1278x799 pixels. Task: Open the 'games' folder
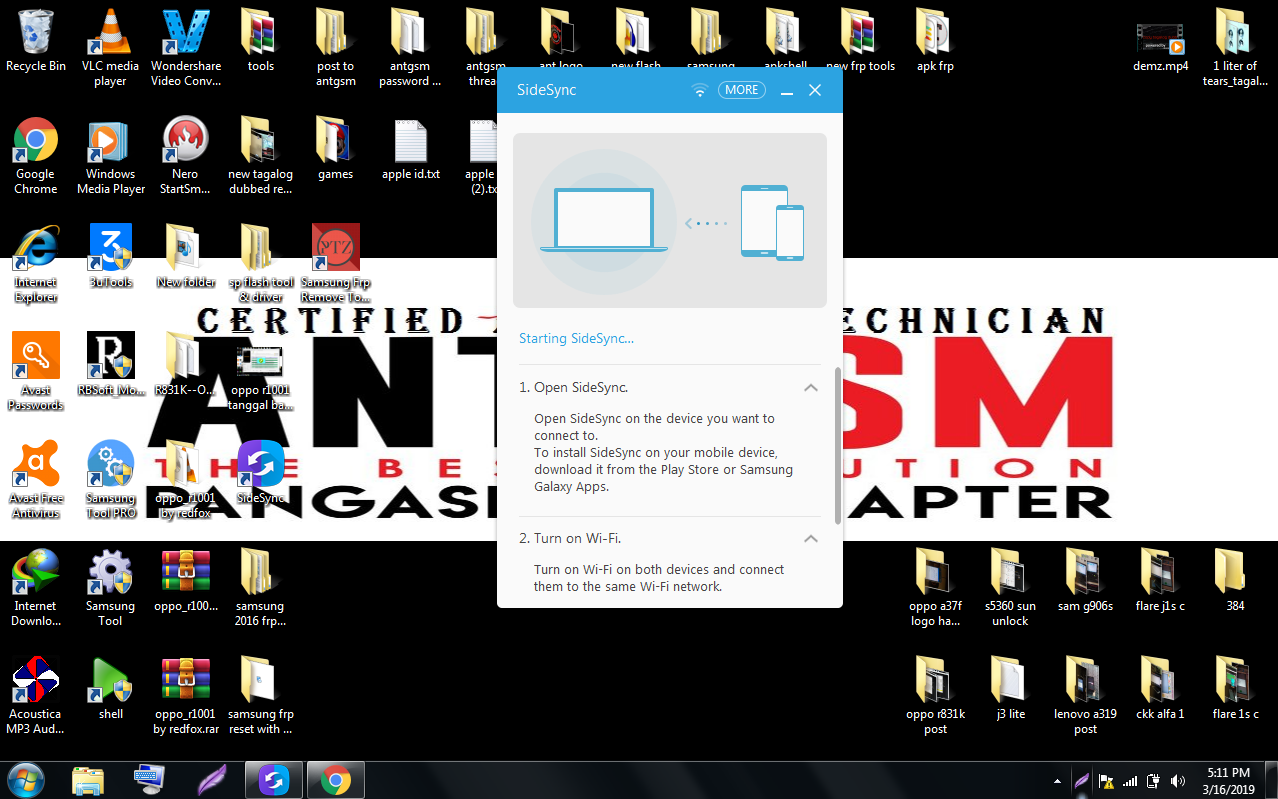(336, 150)
